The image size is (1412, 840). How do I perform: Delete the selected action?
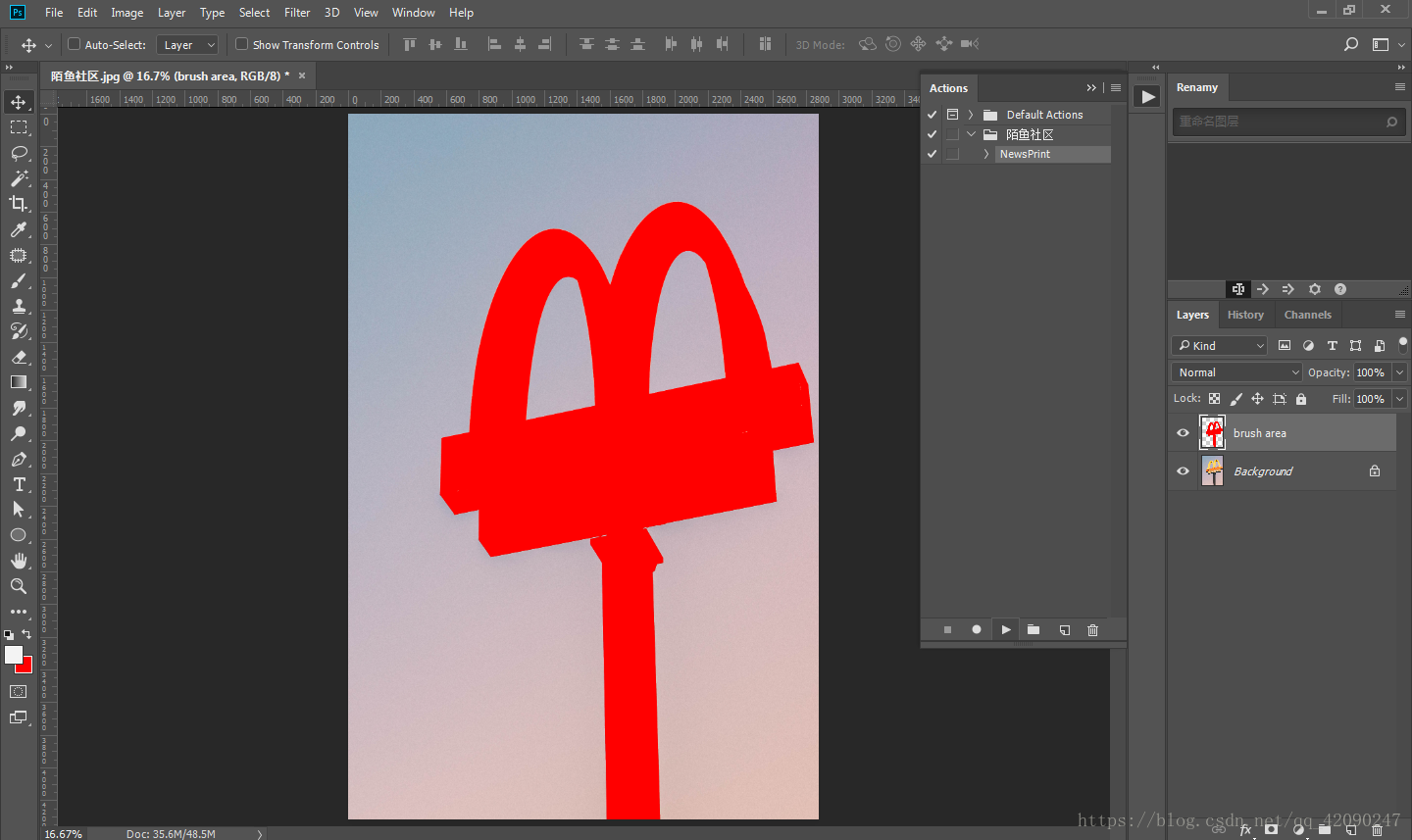pos(1092,629)
